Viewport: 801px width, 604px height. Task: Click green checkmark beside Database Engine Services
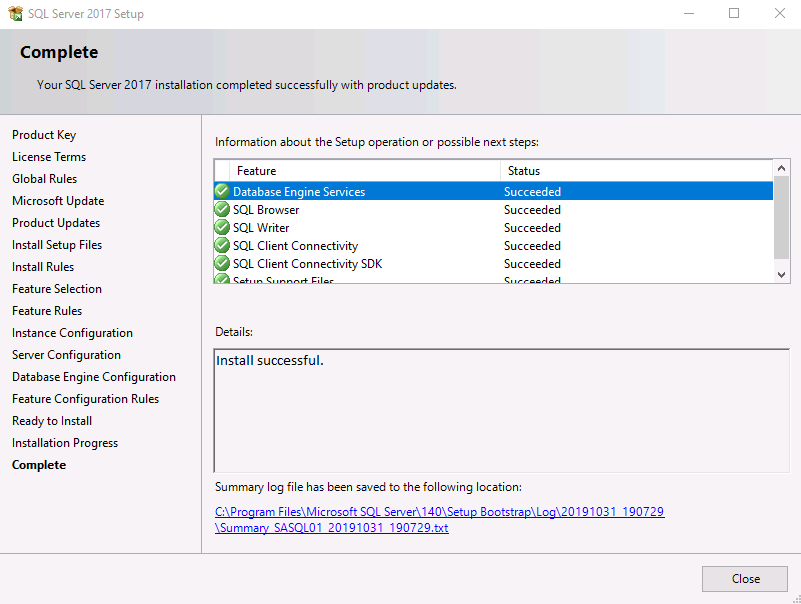coord(222,191)
